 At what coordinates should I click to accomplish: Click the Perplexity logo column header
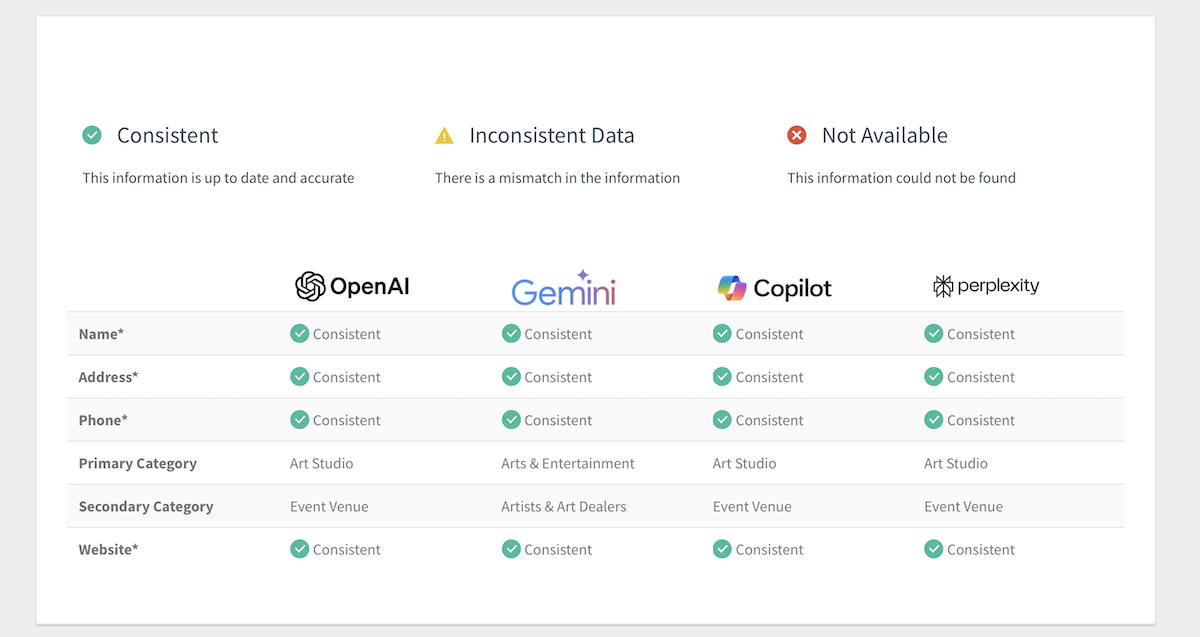[986, 286]
